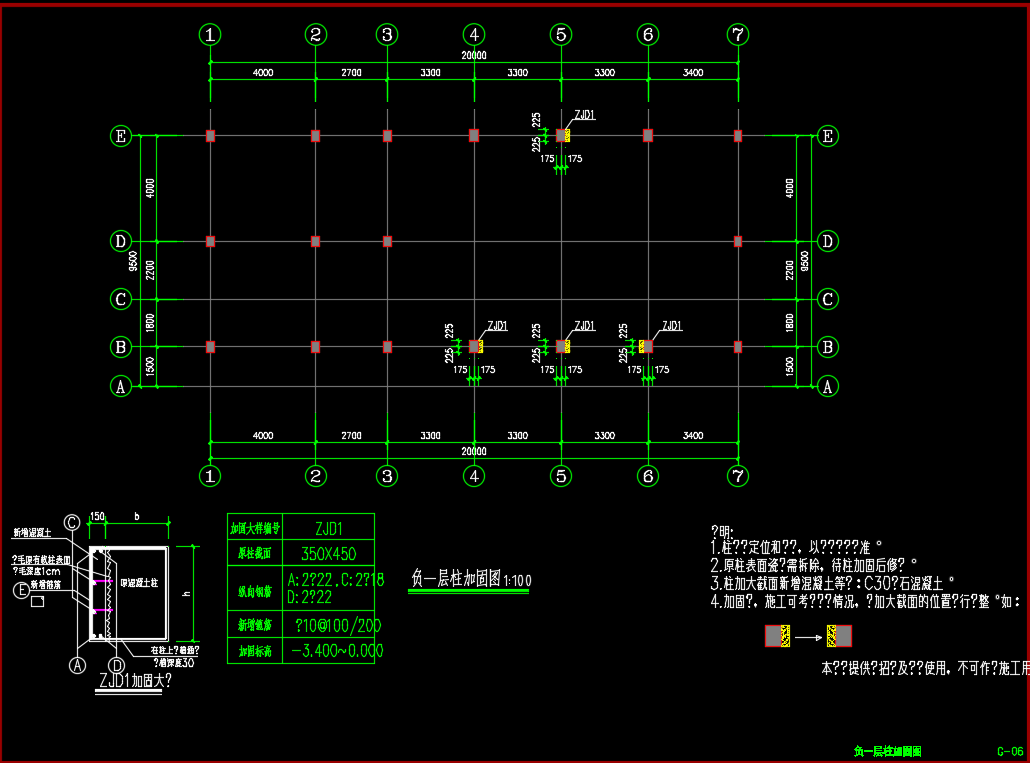
Task: Click the legend column left of the arrow
Action: click(778, 635)
